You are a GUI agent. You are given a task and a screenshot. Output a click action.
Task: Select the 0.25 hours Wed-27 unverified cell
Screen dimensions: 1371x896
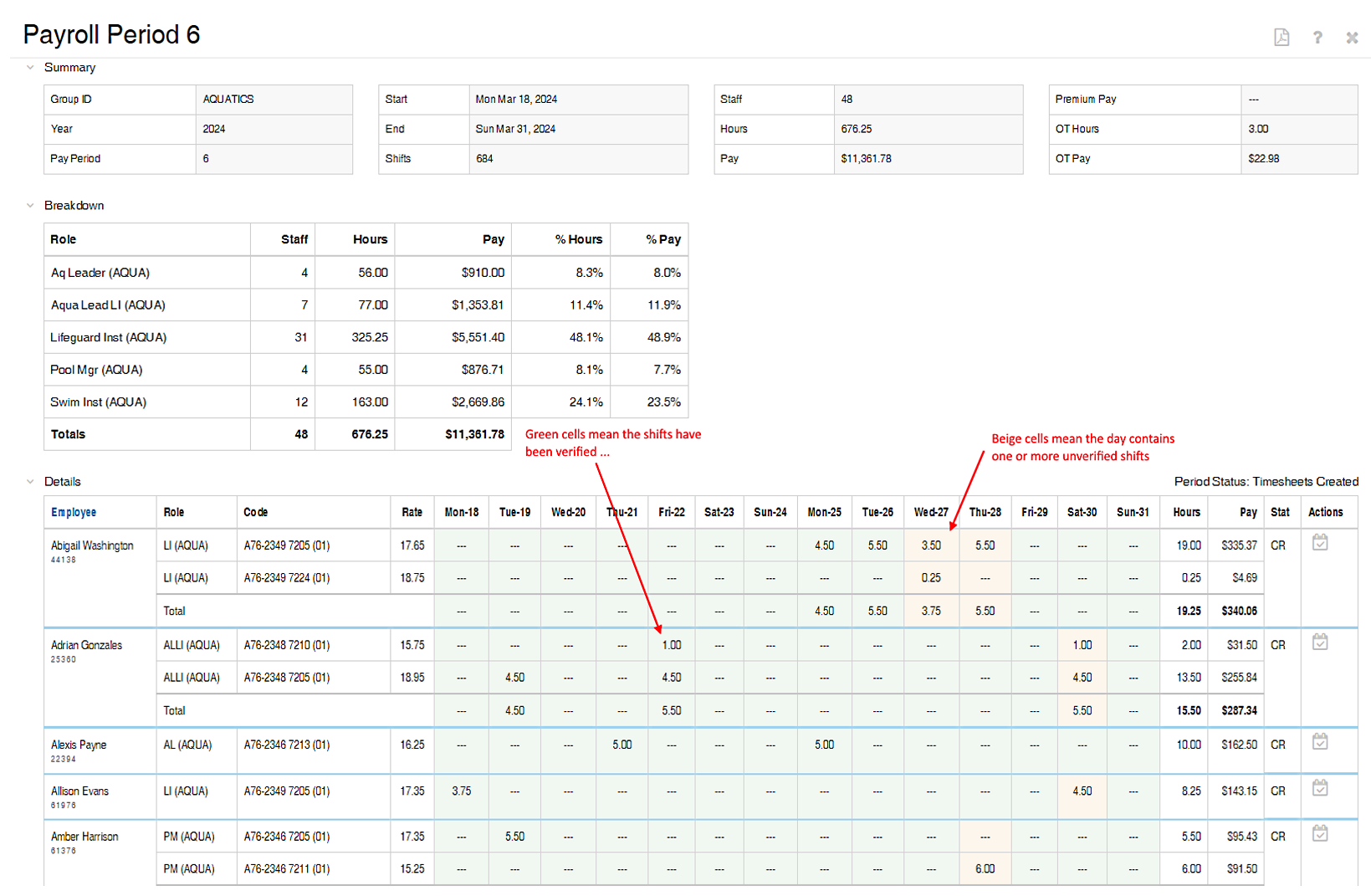[931, 577]
